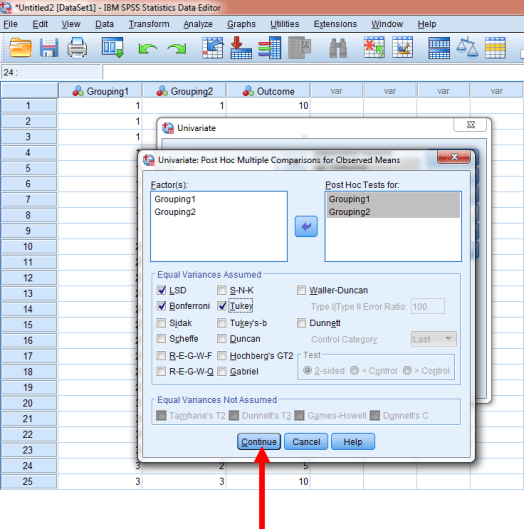Check the R-E-G-W-F option
The height and width of the screenshot is (529, 524).
pos(162,356)
